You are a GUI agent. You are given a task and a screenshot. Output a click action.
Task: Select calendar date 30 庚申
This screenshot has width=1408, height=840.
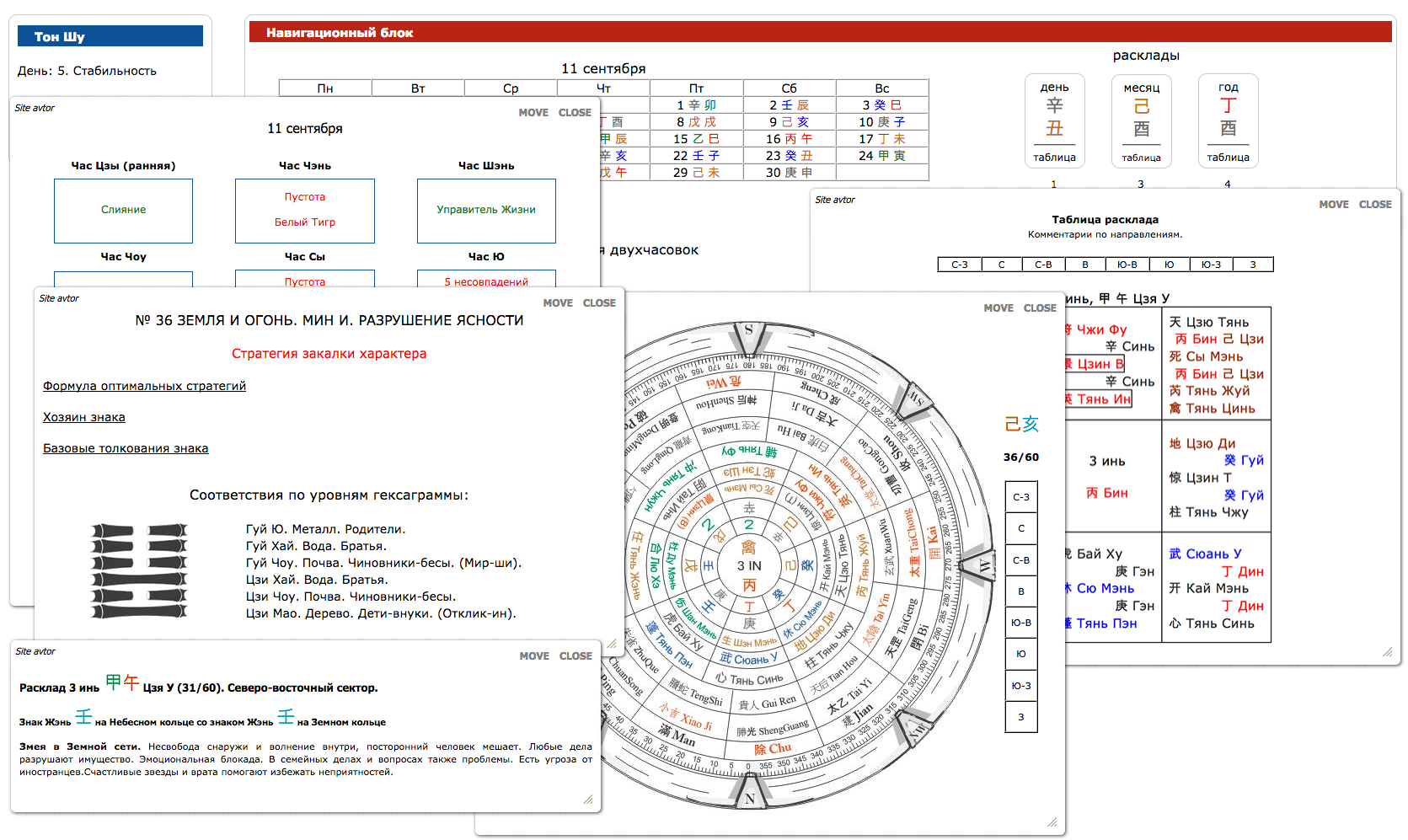click(789, 173)
